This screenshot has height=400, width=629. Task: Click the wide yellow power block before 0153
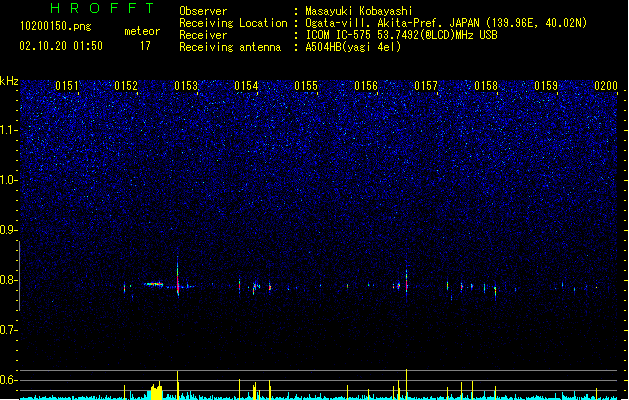(x=156, y=392)
